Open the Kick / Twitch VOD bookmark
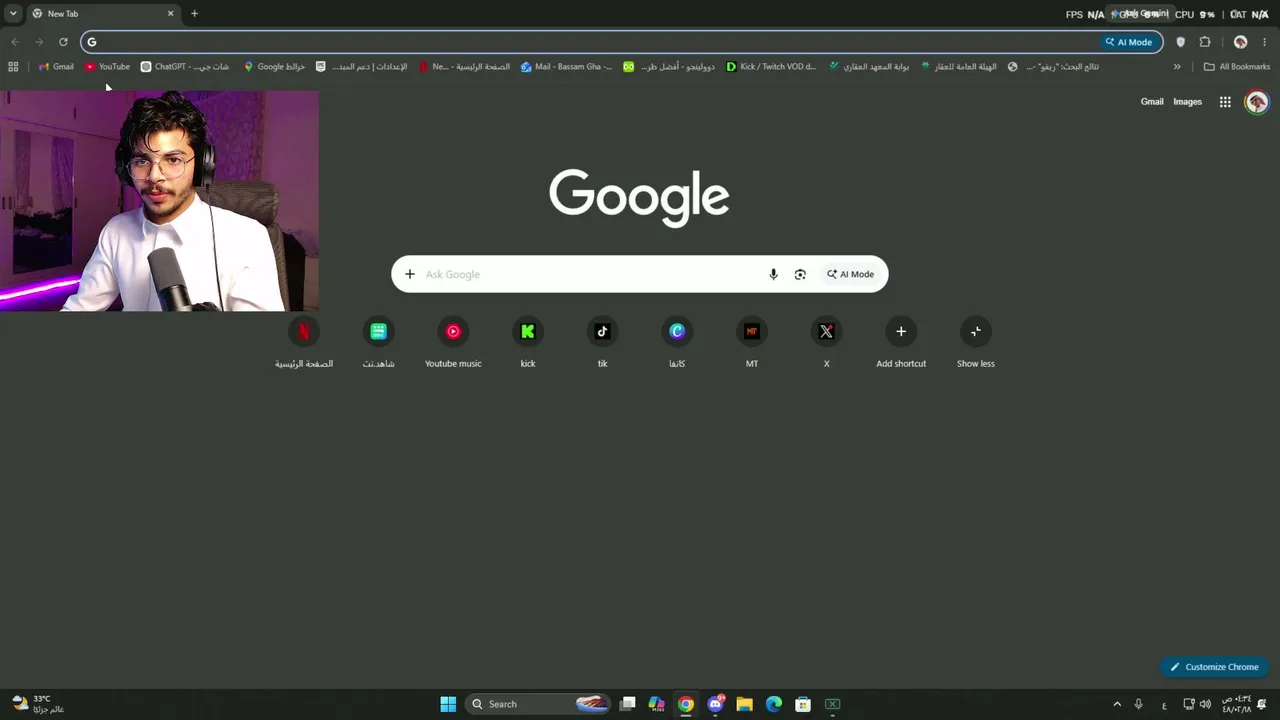This screenshot has height=720, width=1280. coord(771,67)
